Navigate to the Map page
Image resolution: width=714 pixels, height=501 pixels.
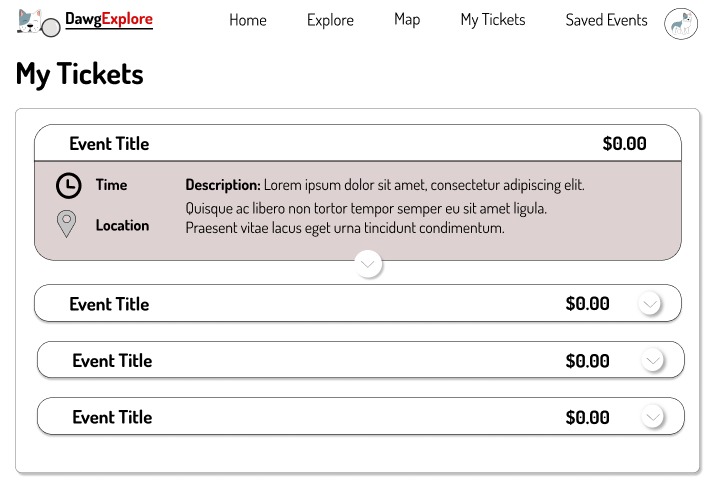point(407,20)
